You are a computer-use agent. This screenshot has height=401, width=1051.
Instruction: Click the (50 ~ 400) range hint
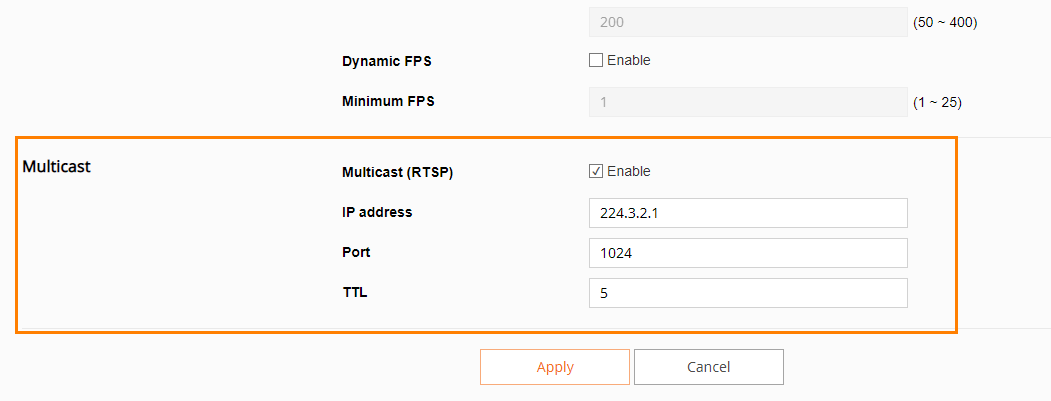tap(945, 23)
